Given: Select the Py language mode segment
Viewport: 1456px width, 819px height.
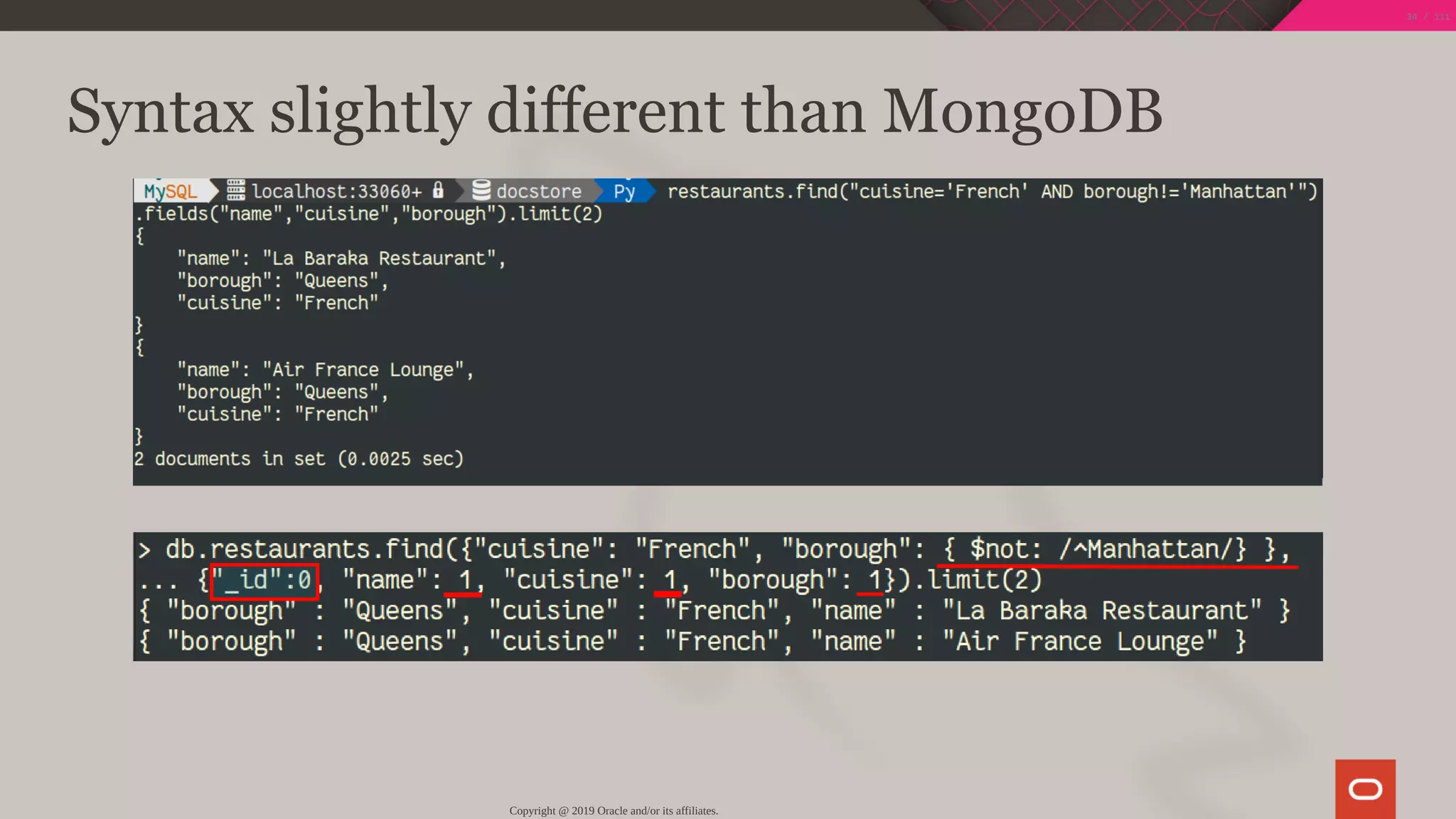Looking at the screenshot, I should (624, 191).
